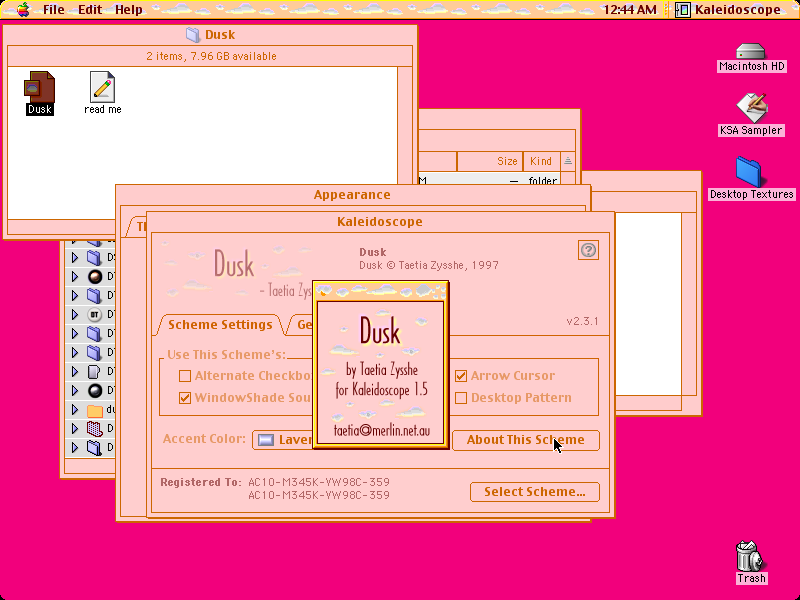Open the File menu
The height and width of the screenshot is (600, 800).
pyautogui.click(x=54, y=9)
